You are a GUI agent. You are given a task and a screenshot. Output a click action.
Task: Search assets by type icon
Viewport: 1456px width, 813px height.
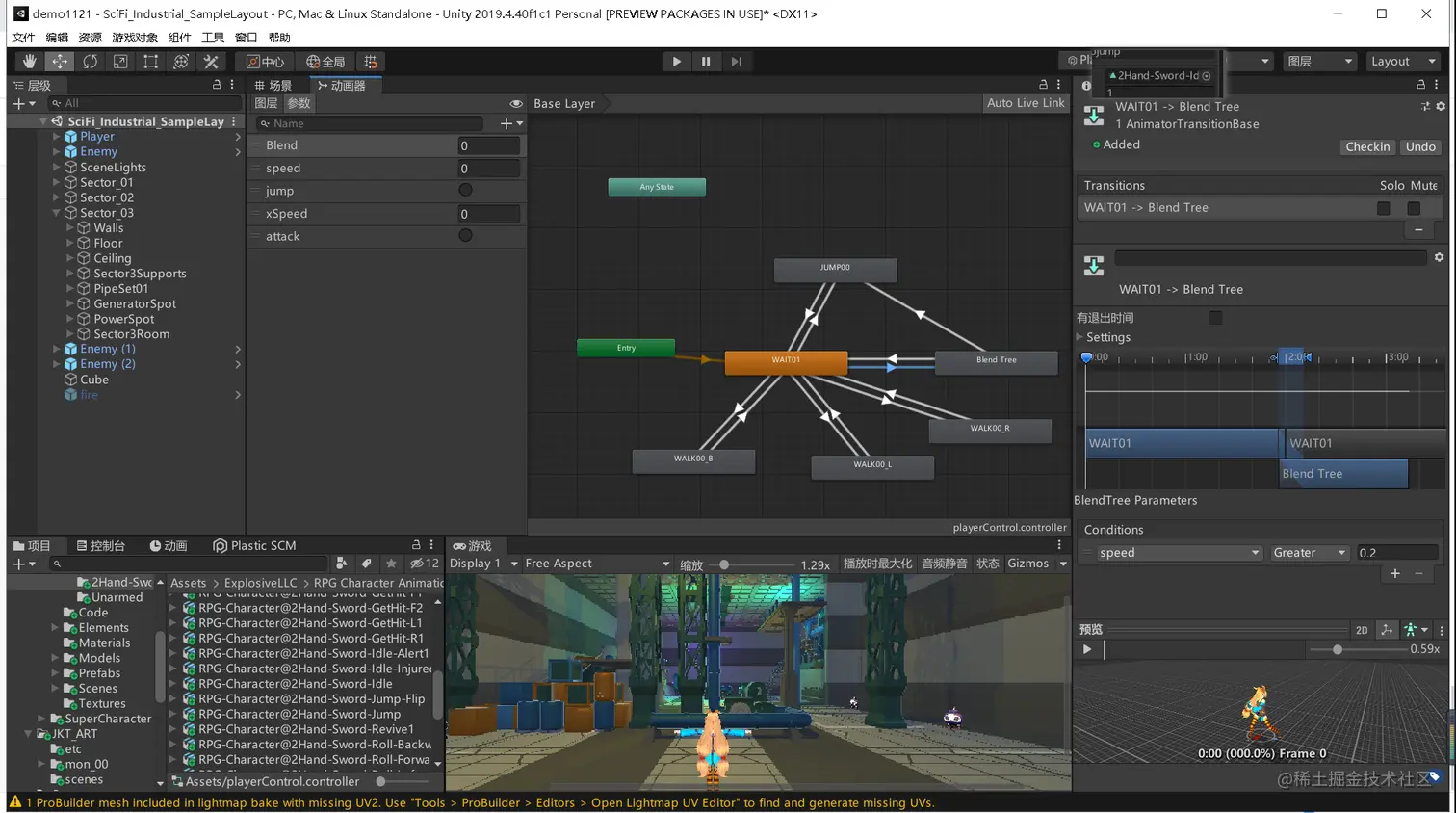(341, 564)
